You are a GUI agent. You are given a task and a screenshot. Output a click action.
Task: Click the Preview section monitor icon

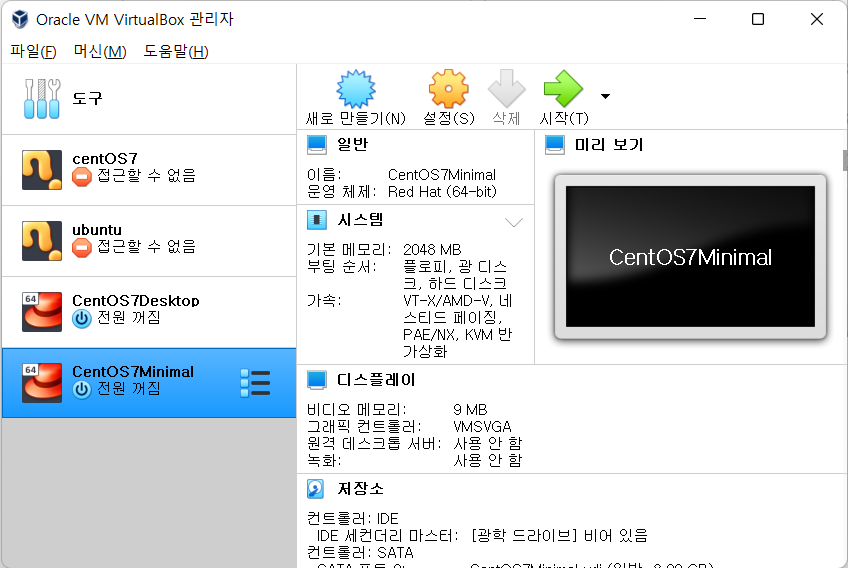pyautogui.click(x=554, y=144)
